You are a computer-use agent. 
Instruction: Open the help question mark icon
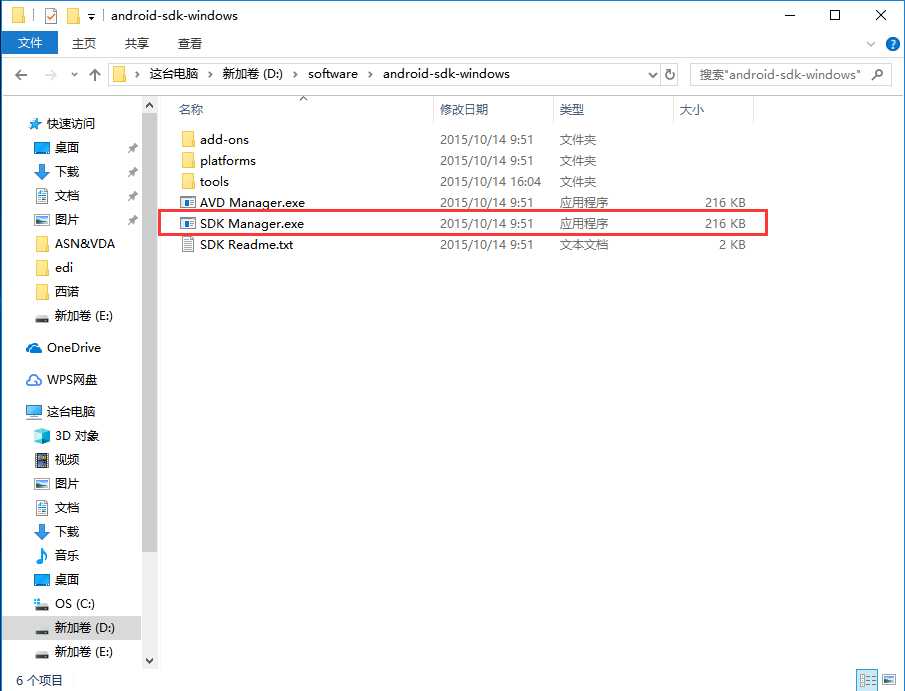pos(892,44)
